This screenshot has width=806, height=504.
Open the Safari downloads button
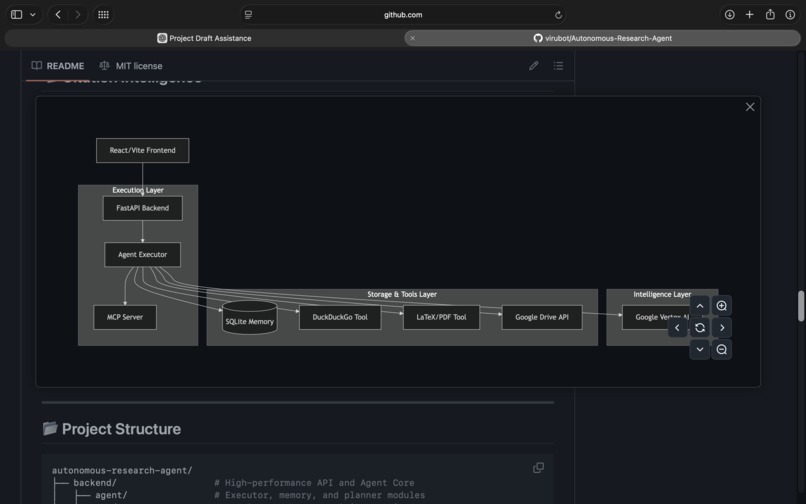tap(729, 14)
